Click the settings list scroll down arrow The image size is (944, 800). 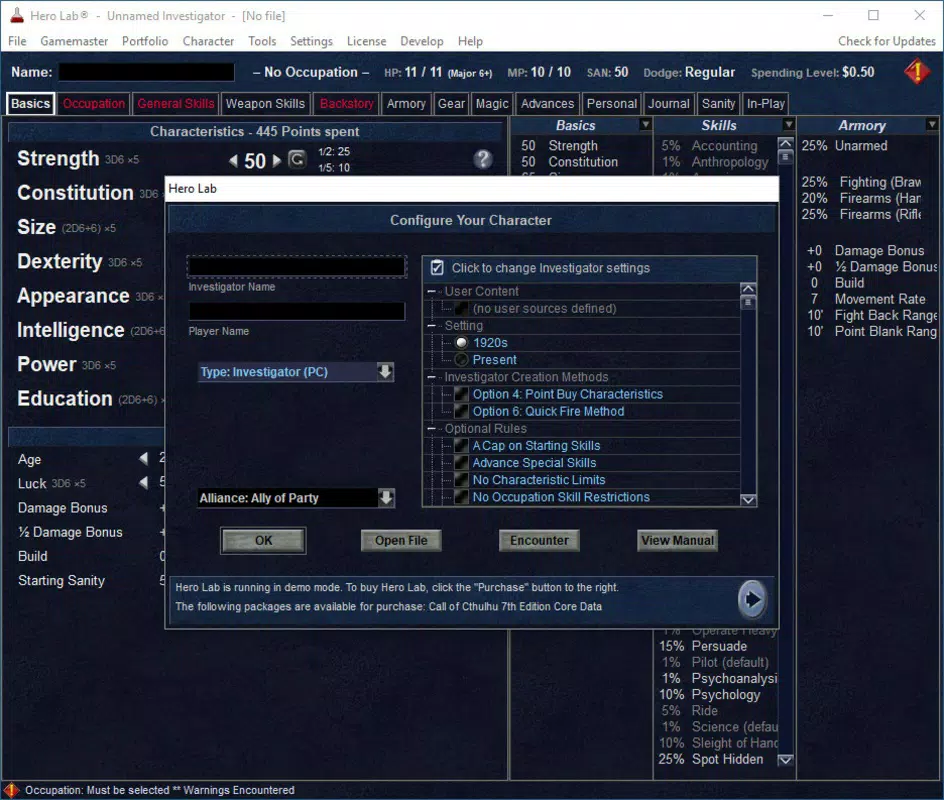click(748, 500)
